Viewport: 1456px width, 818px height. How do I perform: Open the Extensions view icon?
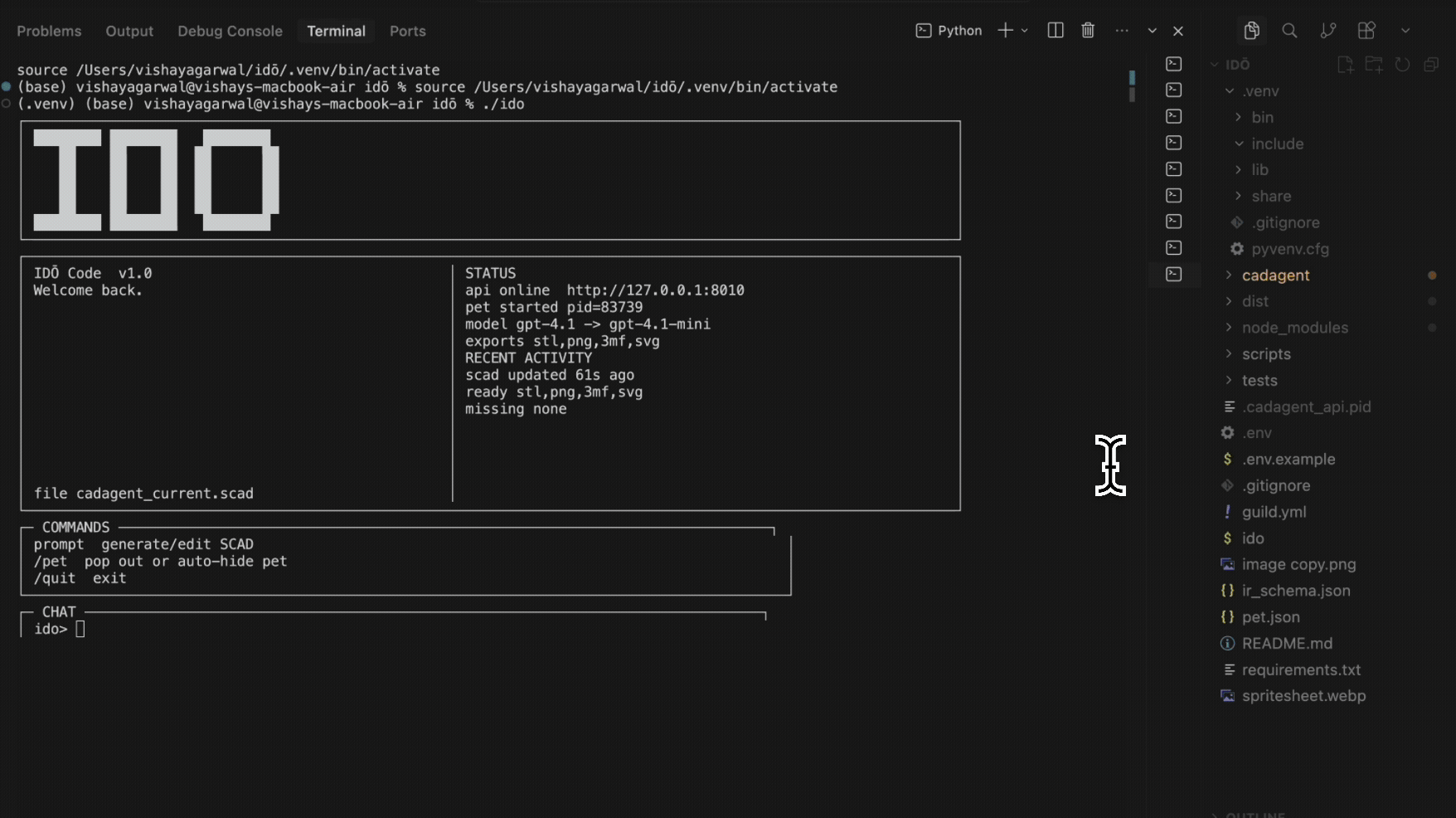pyautogui.click(x=1366, y=31)
